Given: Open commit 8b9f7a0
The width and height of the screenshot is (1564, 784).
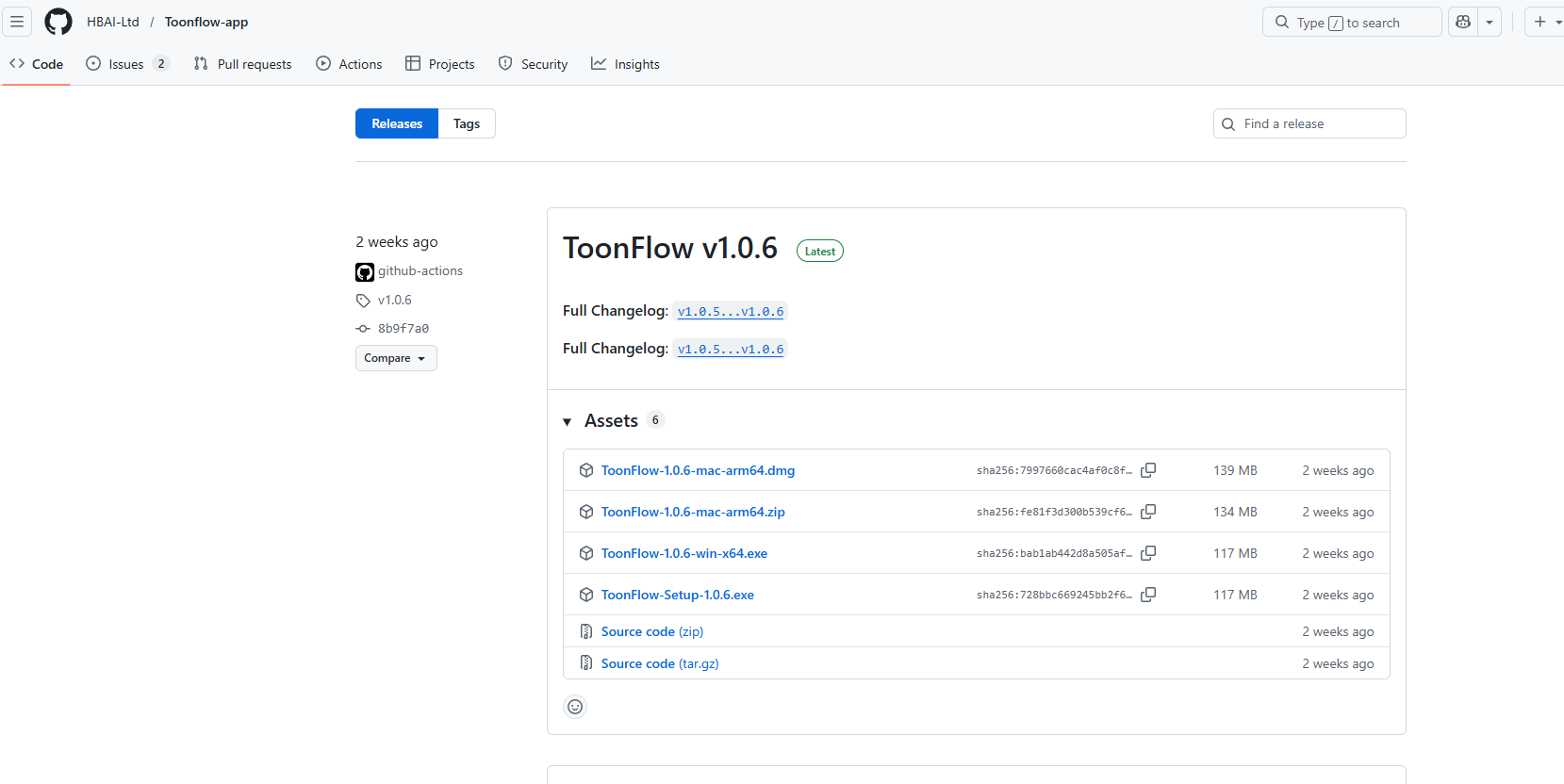Looking at the screenshot, I should tap(403, 329).
